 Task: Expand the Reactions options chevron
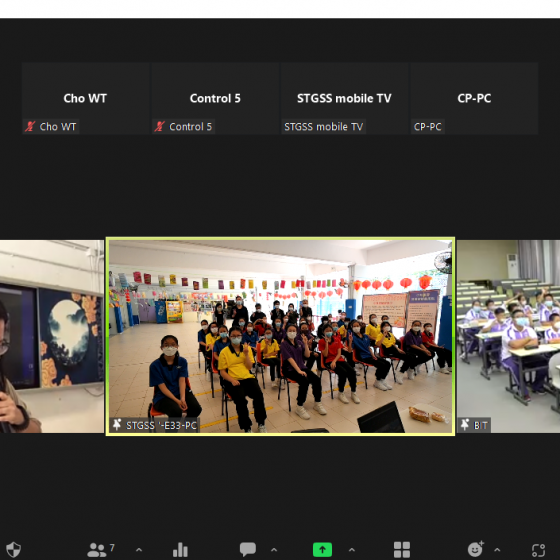point(497,550)
